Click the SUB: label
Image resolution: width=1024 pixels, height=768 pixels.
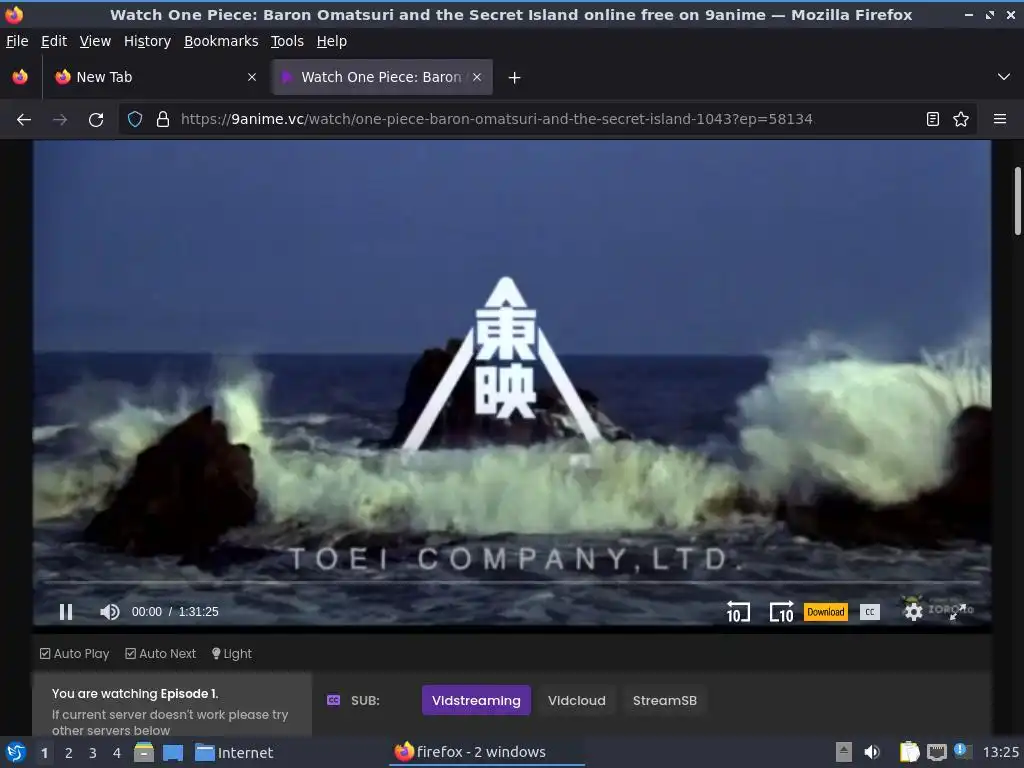[365, 701]
